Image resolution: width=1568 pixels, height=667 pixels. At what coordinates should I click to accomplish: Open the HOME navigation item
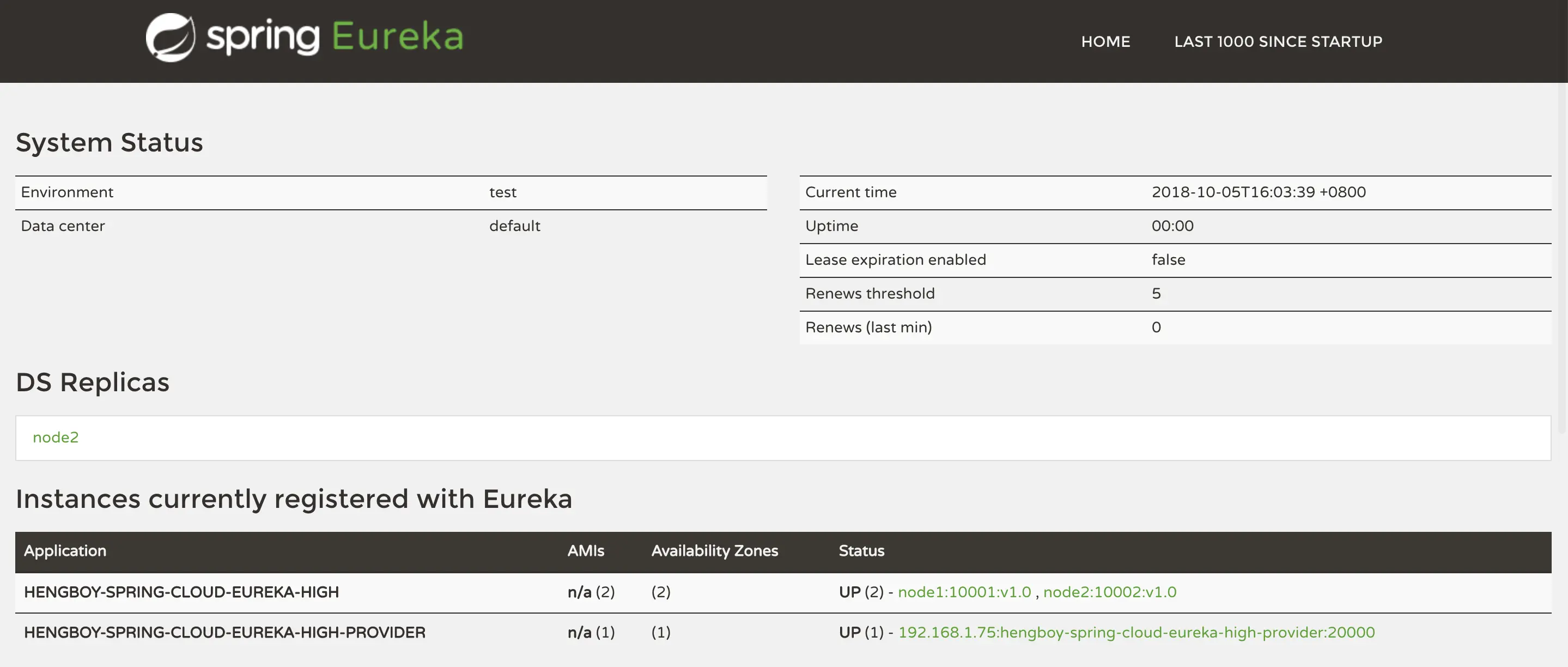(x=1105, y=41)
